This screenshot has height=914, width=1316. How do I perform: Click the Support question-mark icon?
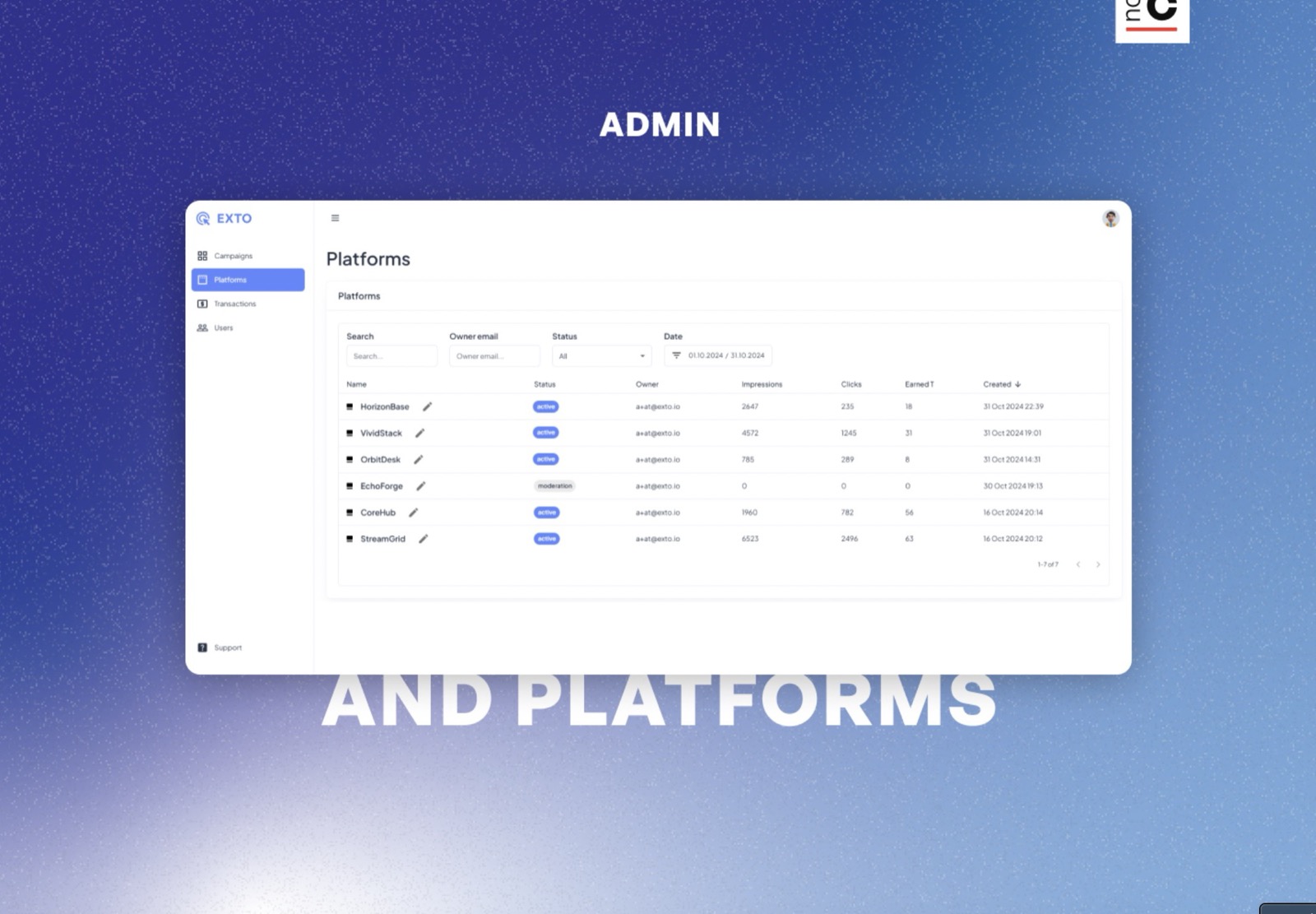[x=202, y=647]
